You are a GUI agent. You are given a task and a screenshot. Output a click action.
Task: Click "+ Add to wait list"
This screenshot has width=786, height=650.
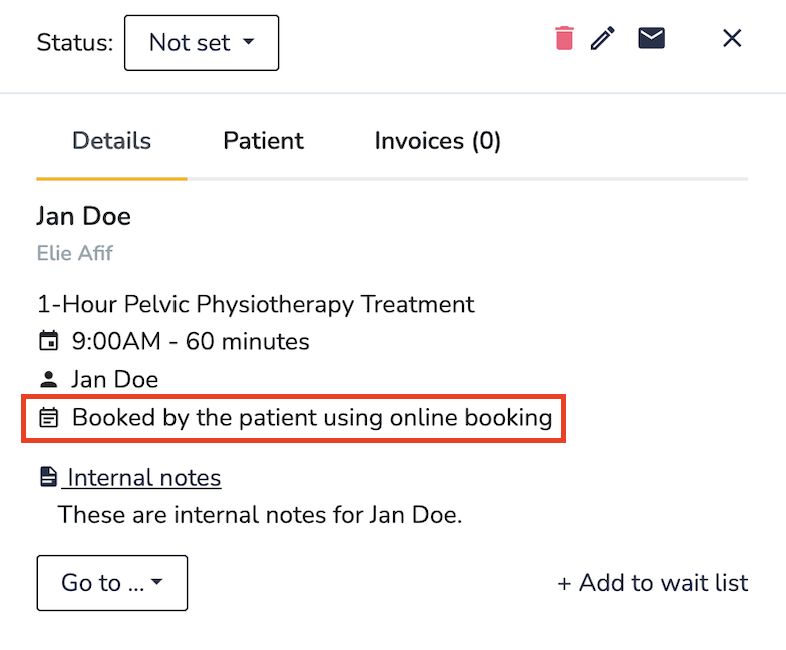[x=652, y=583]
